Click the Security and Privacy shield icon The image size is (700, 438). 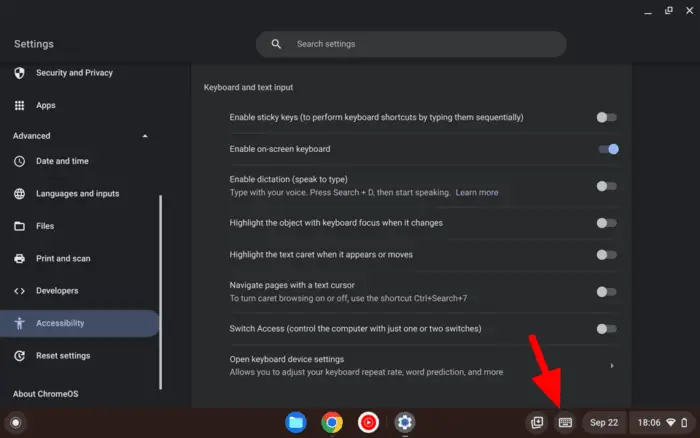[x=19, y=73]
